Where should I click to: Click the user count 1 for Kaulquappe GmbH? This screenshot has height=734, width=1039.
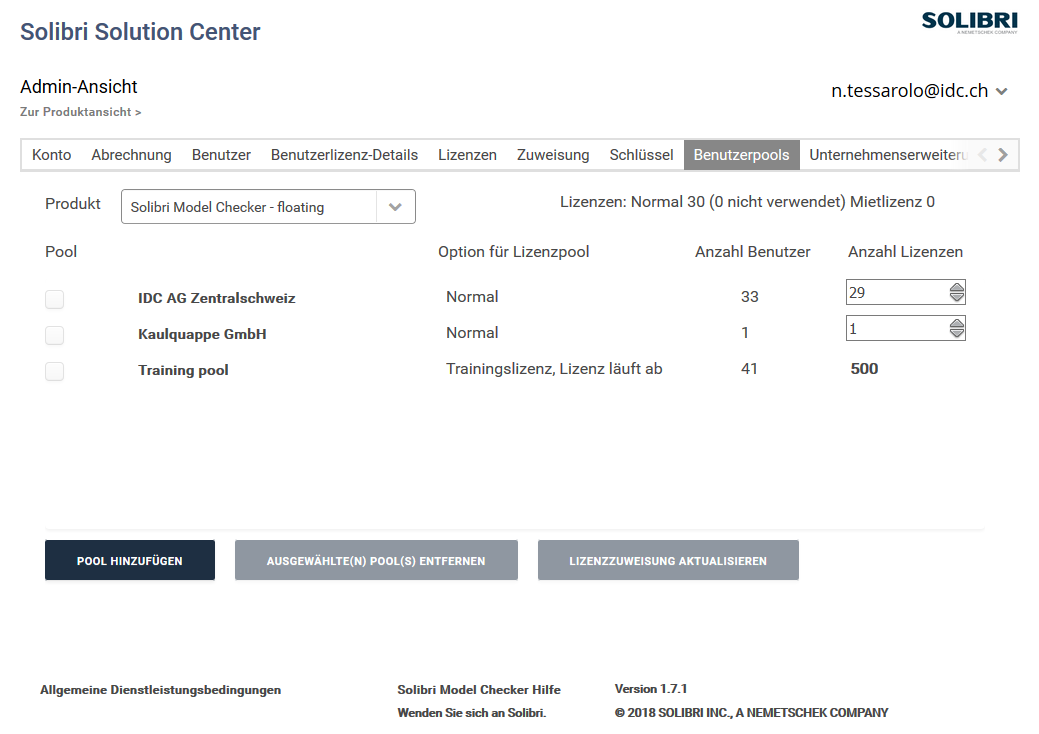[745, 333]
